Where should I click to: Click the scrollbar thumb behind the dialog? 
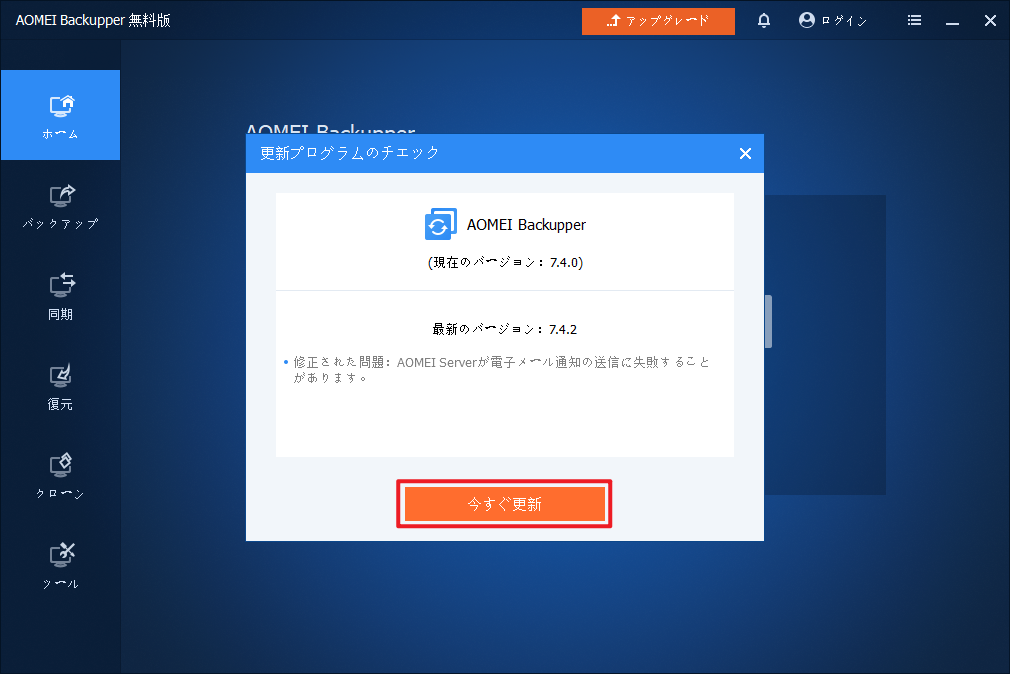click(x=768, y=321)
